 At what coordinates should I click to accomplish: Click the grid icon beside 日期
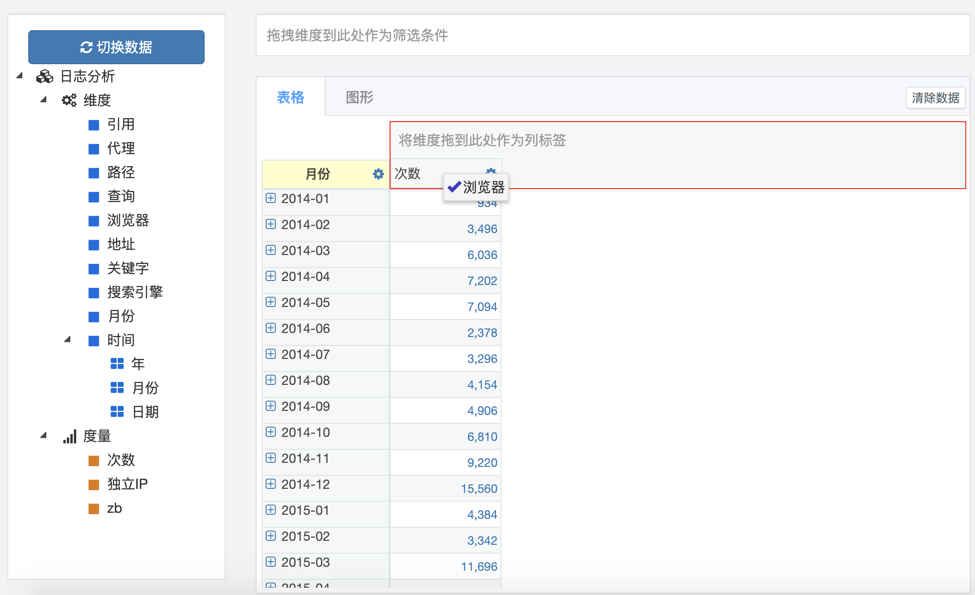[x=117, y=412]
